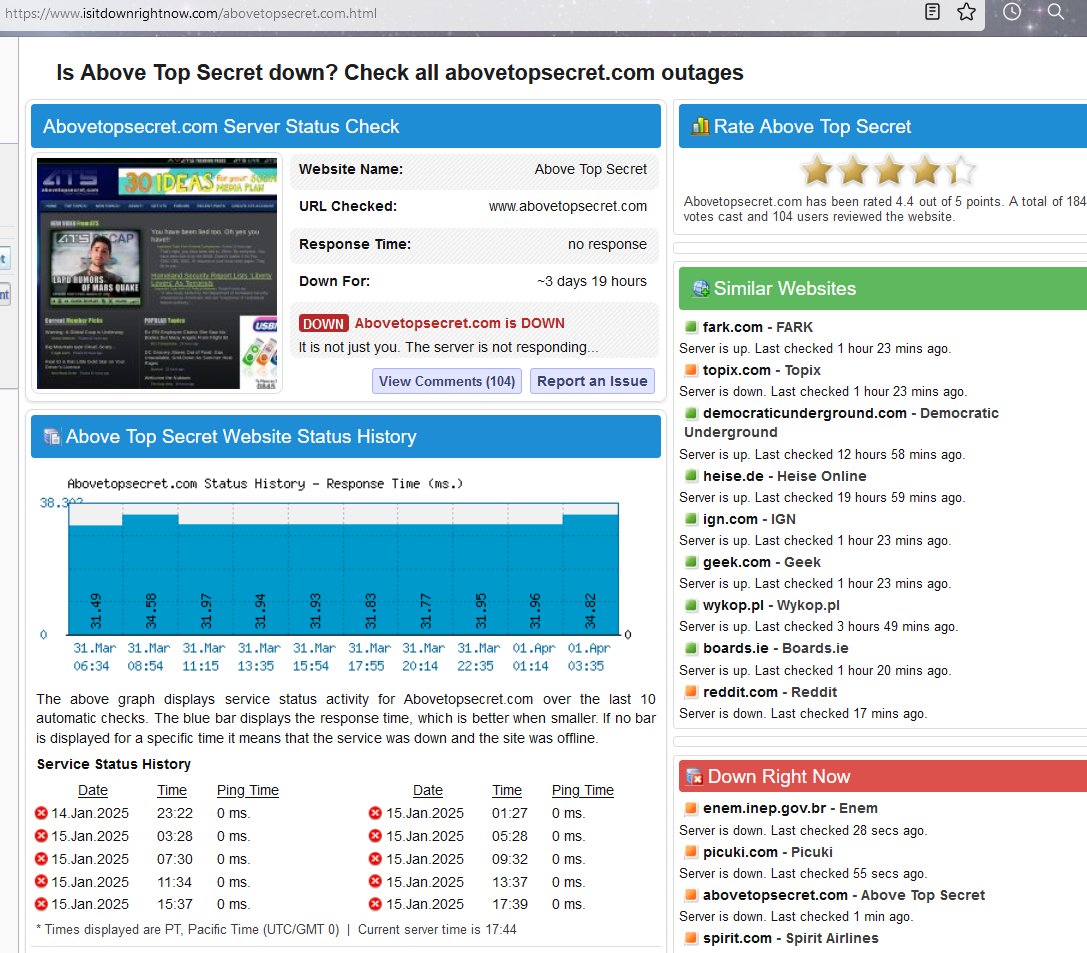Click the page title about abovetopsecret.com outages
This screenshot has width=1087, height=953.
point(400,72)
